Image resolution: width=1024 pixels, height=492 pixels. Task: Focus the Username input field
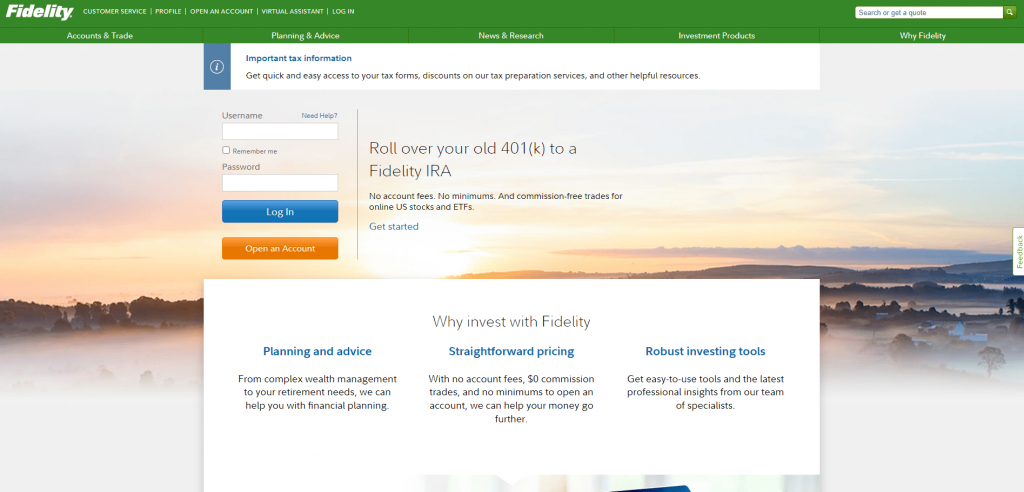coord(280,131)
